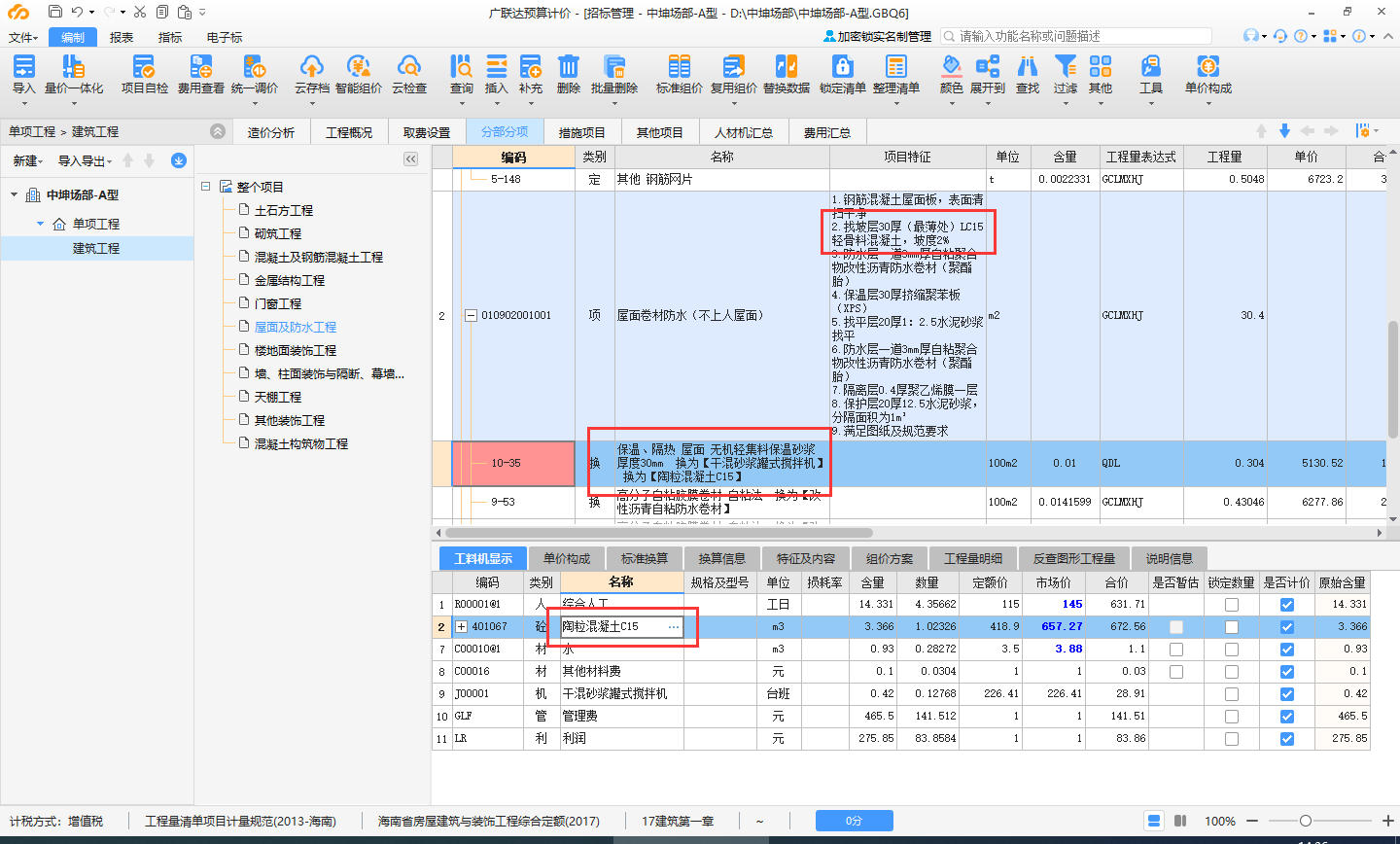Viewport: 1400px width, 844px height.
Task: Collapse the 单项工程 tree node
Action: coord(41,224)
